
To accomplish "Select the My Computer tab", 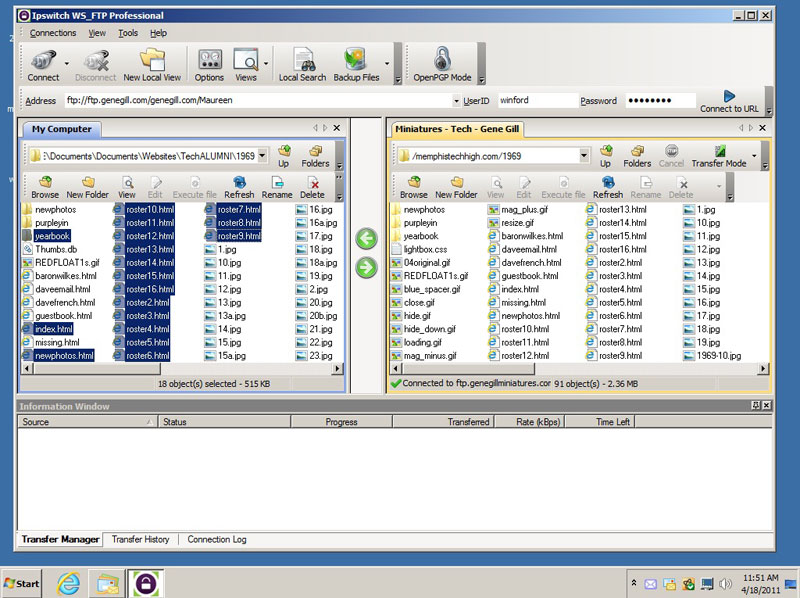I will point(62,129).
